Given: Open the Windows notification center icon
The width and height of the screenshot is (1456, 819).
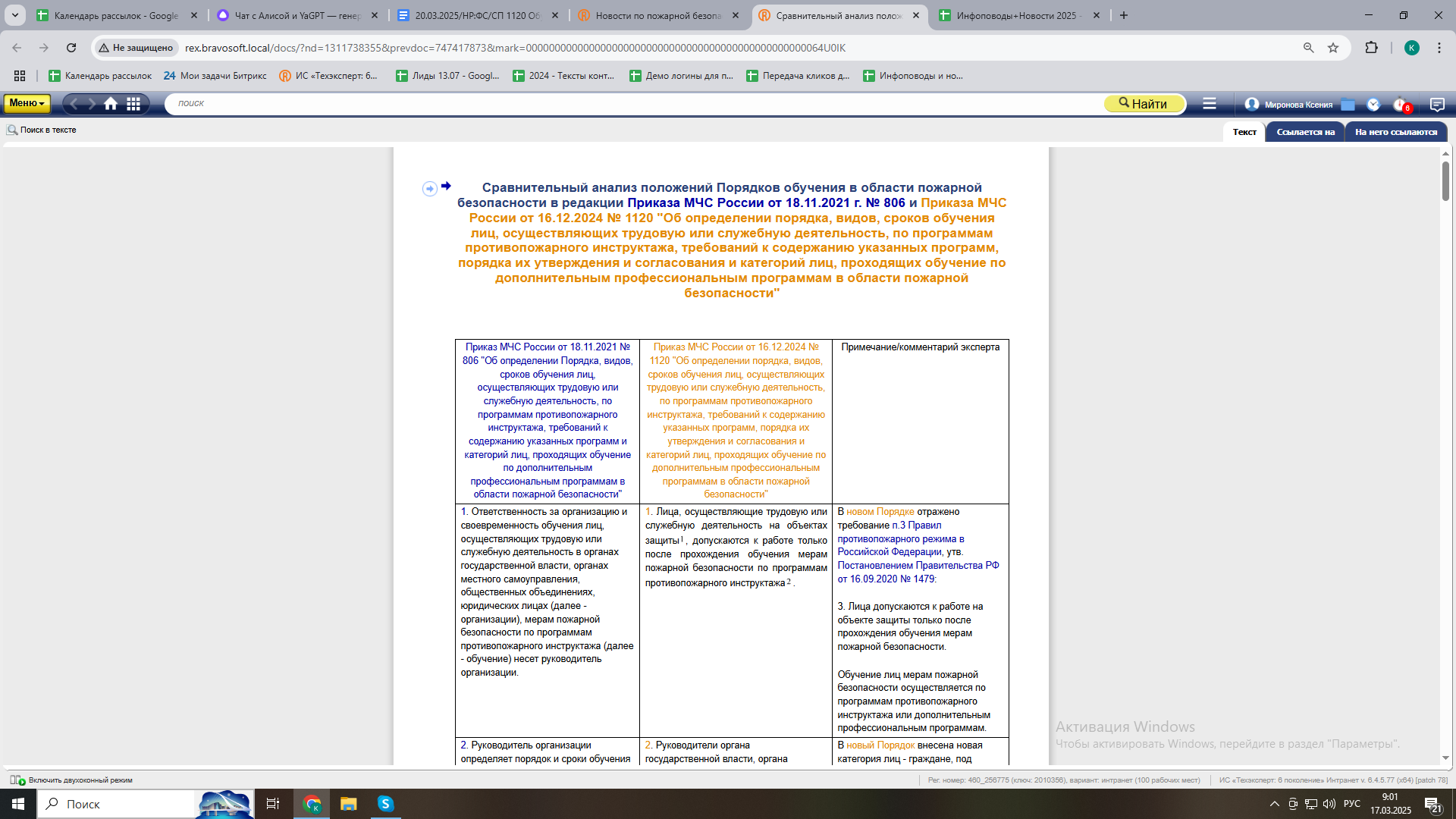Looking at the screenshot, I should [x=1432, y=805].
